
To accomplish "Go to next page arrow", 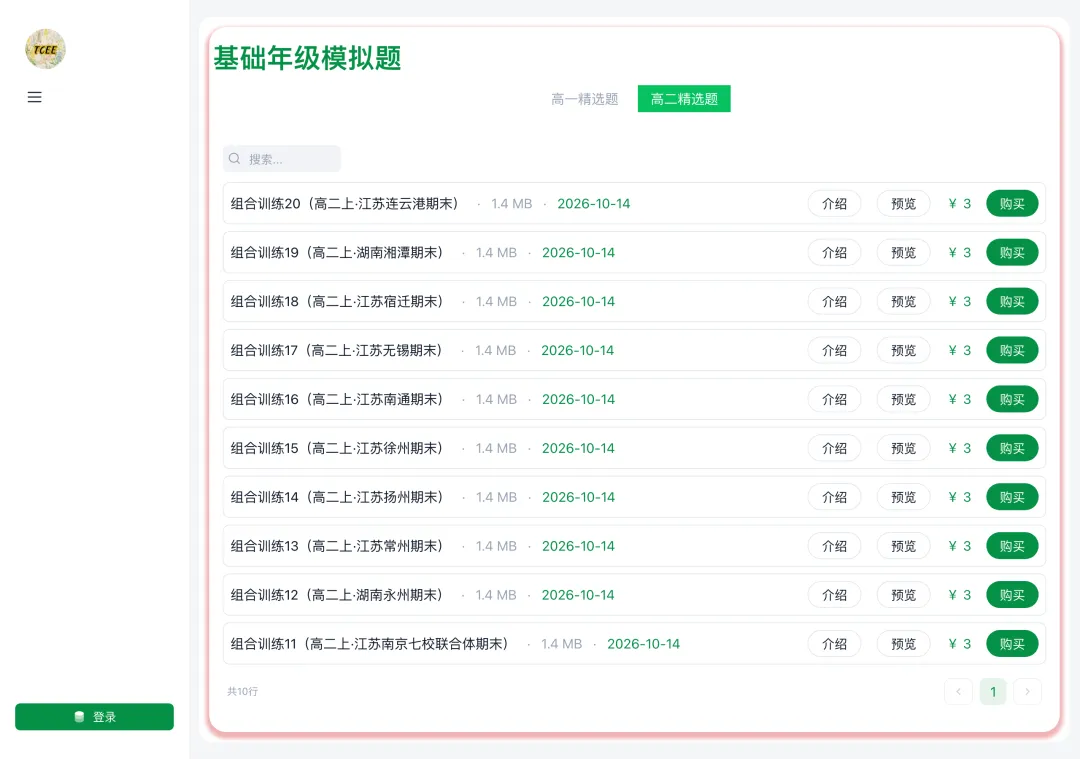I will coord(1027,692).
